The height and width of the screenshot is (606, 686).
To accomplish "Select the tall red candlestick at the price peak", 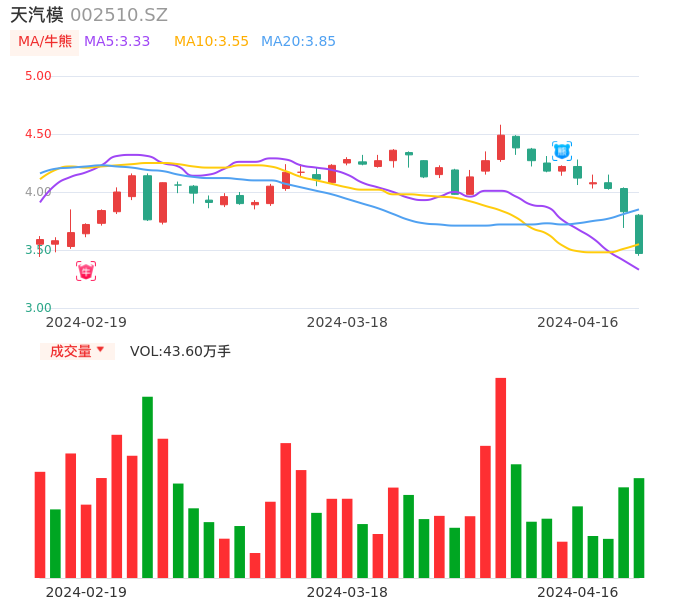I will coord(501,147).
